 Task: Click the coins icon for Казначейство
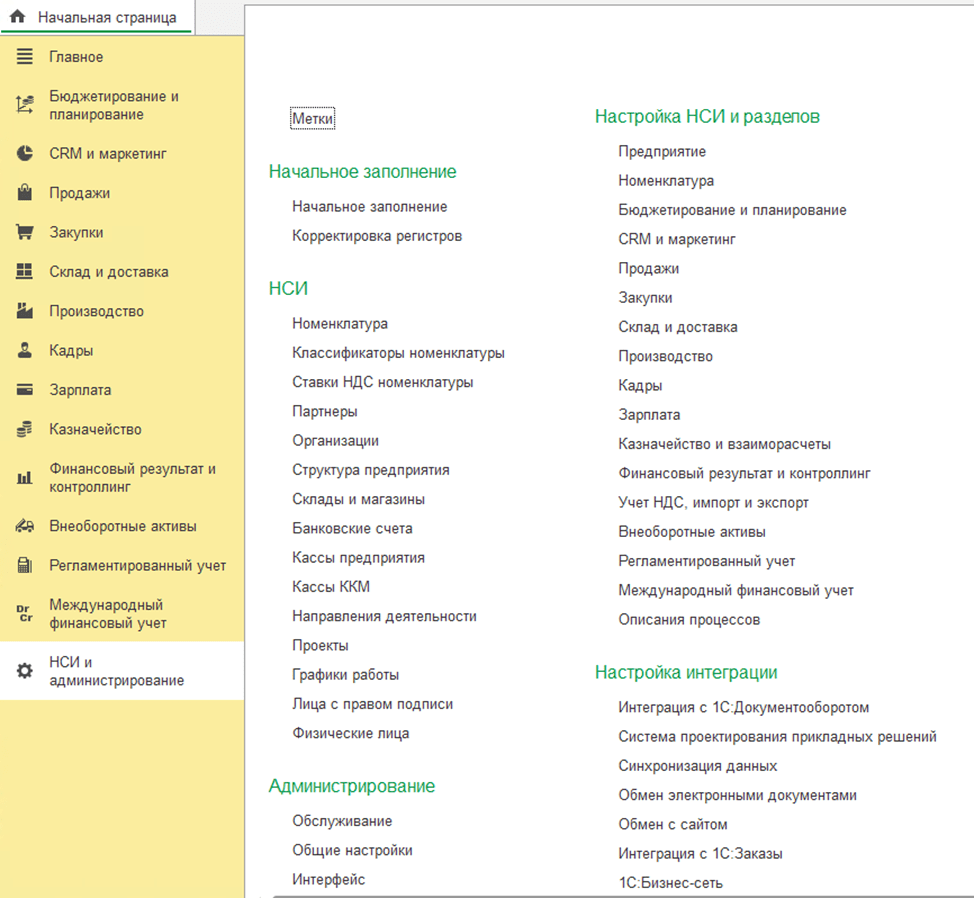tap(25, 429)
